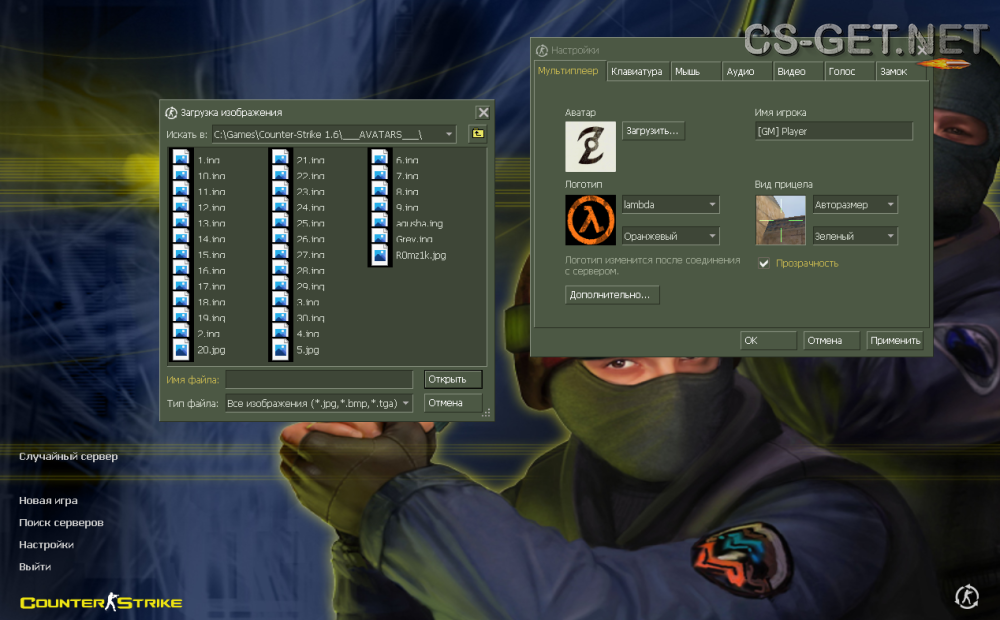The height and width of the screenshot is (620, 1000).
Task: Click OK in the Настройки window
Action: (x=768, y=341)
